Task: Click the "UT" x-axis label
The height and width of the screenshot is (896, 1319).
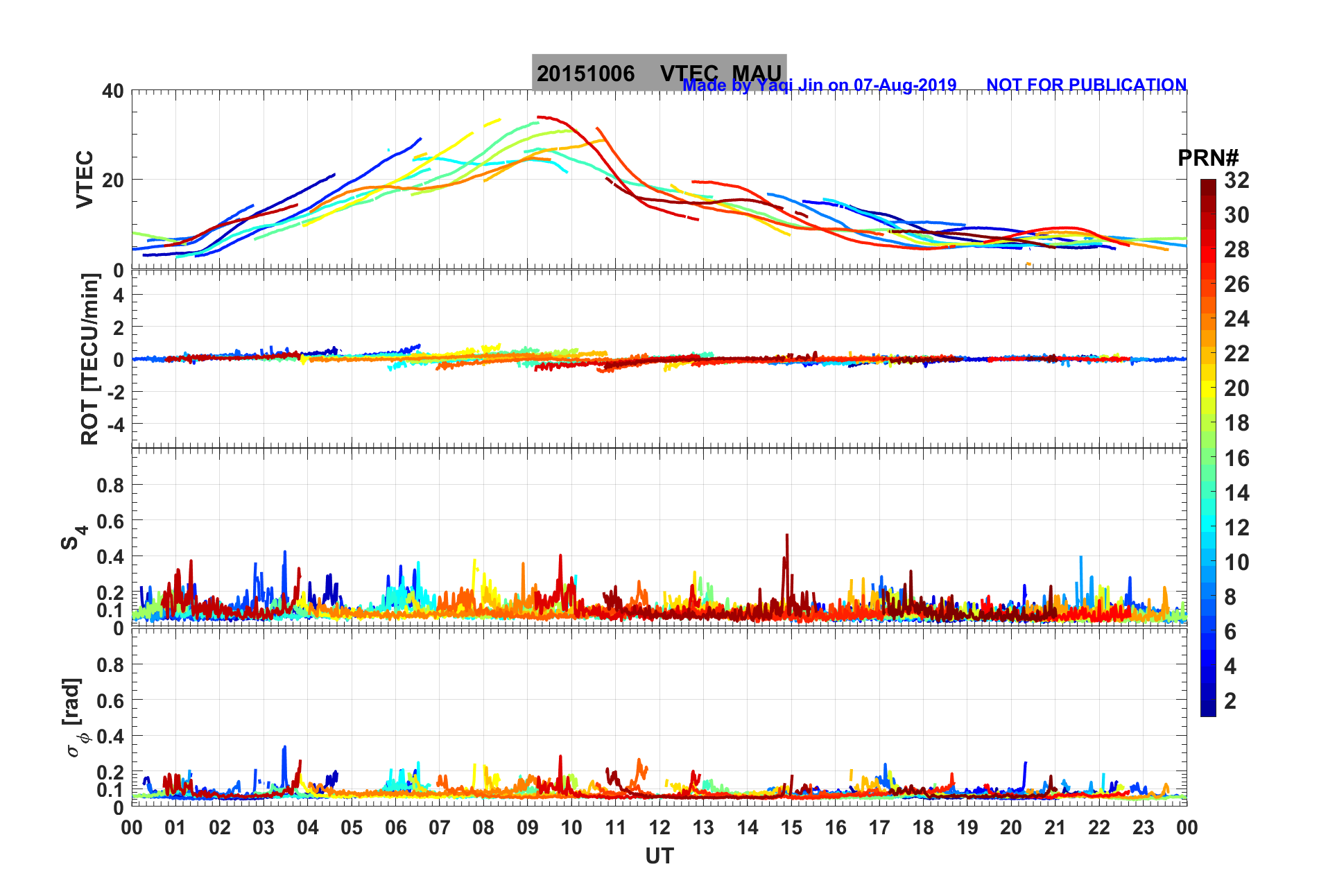Action: (x=659, y=856)
